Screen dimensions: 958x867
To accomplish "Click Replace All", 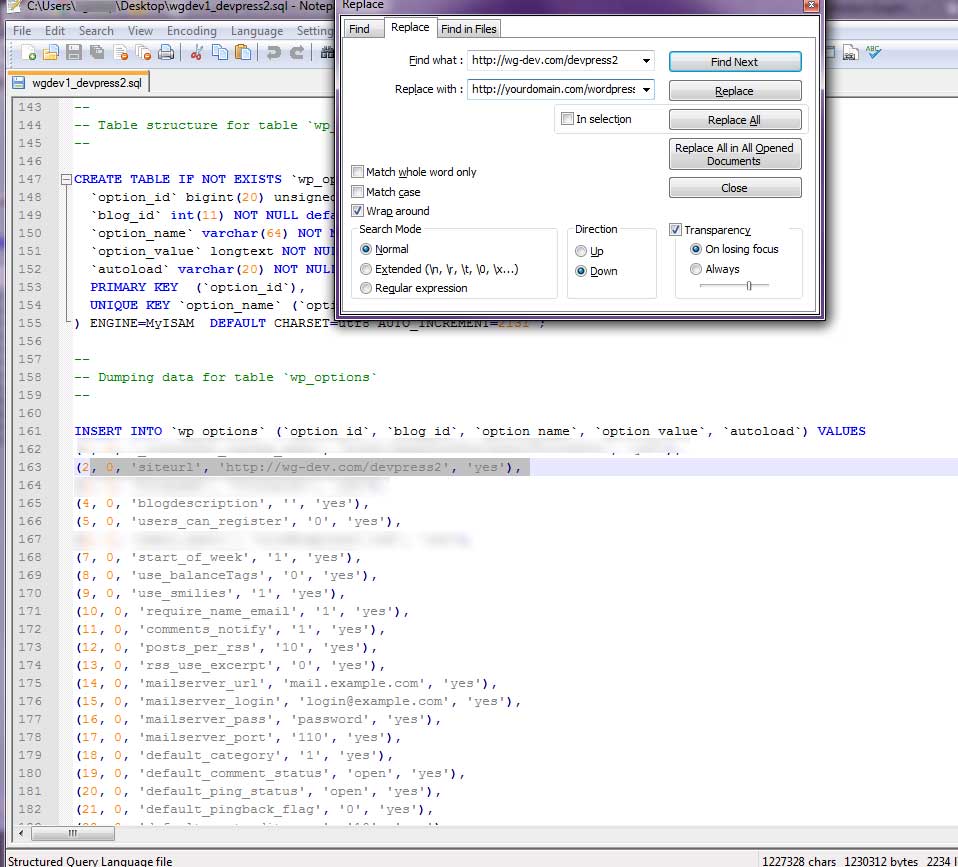I will point(735,120).
